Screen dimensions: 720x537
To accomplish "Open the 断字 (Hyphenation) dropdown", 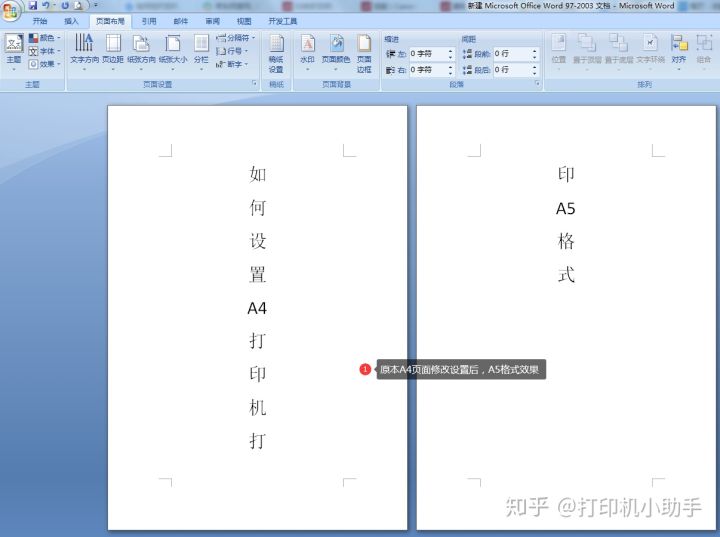I will click(232, 64).
